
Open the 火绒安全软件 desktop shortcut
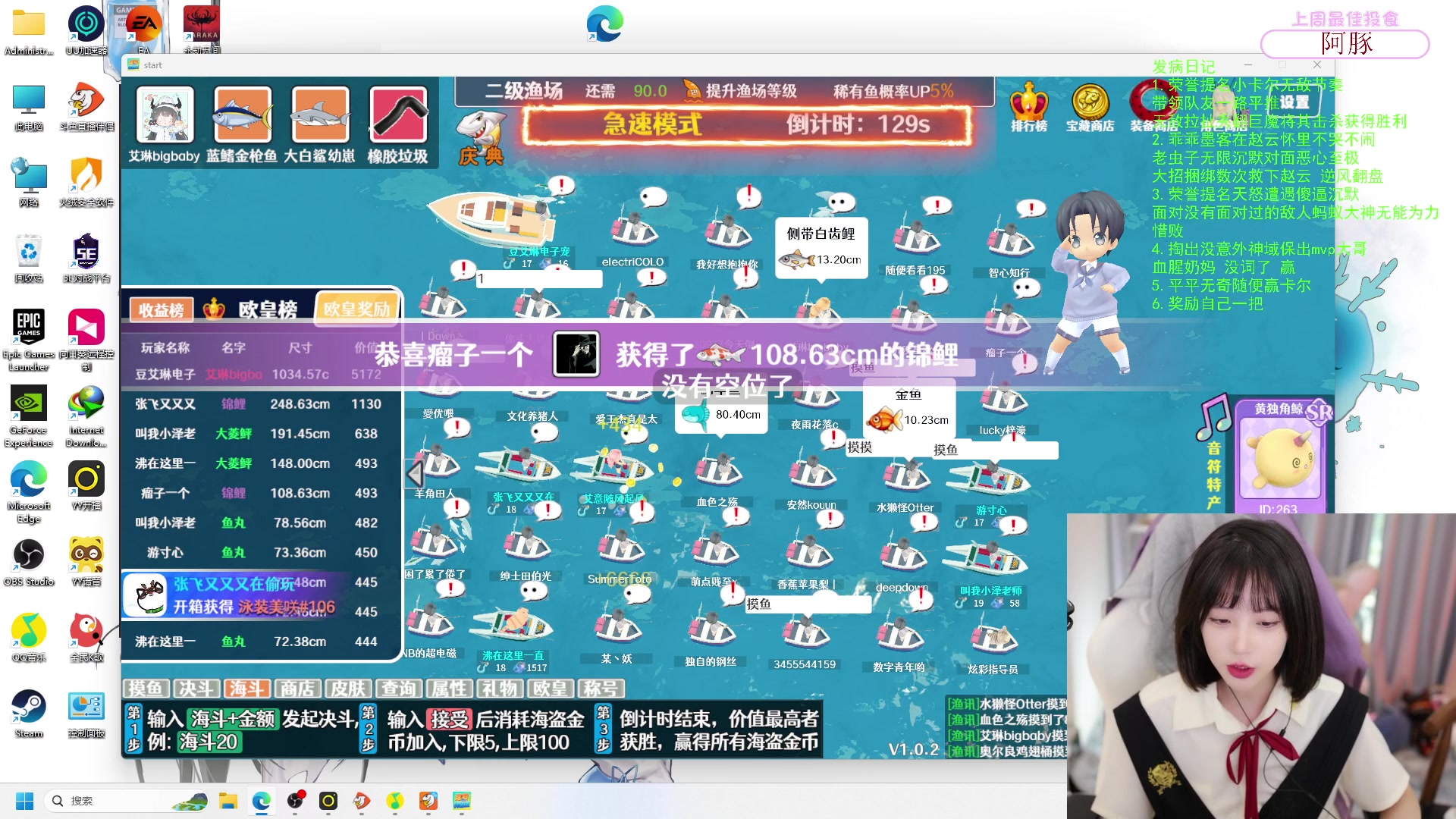[x=86, y=182]
